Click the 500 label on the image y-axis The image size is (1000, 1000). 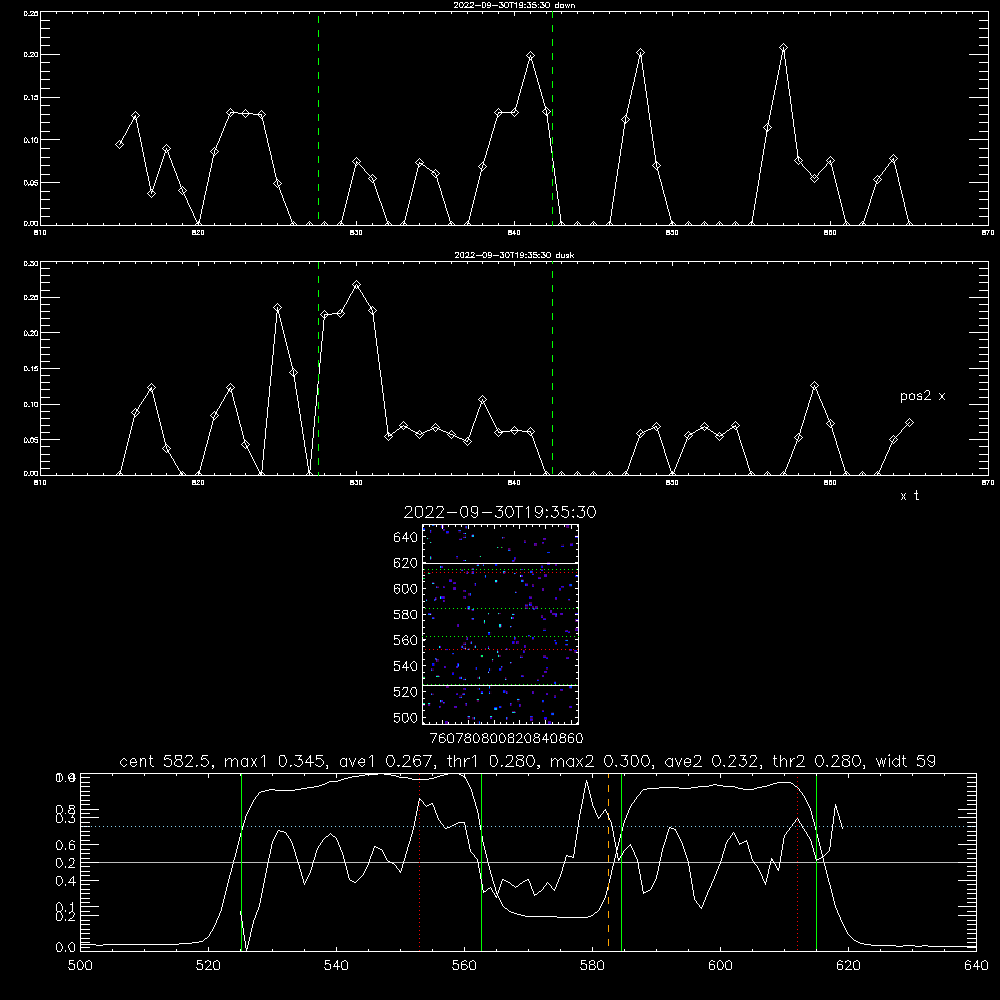(x=406, y=718)
